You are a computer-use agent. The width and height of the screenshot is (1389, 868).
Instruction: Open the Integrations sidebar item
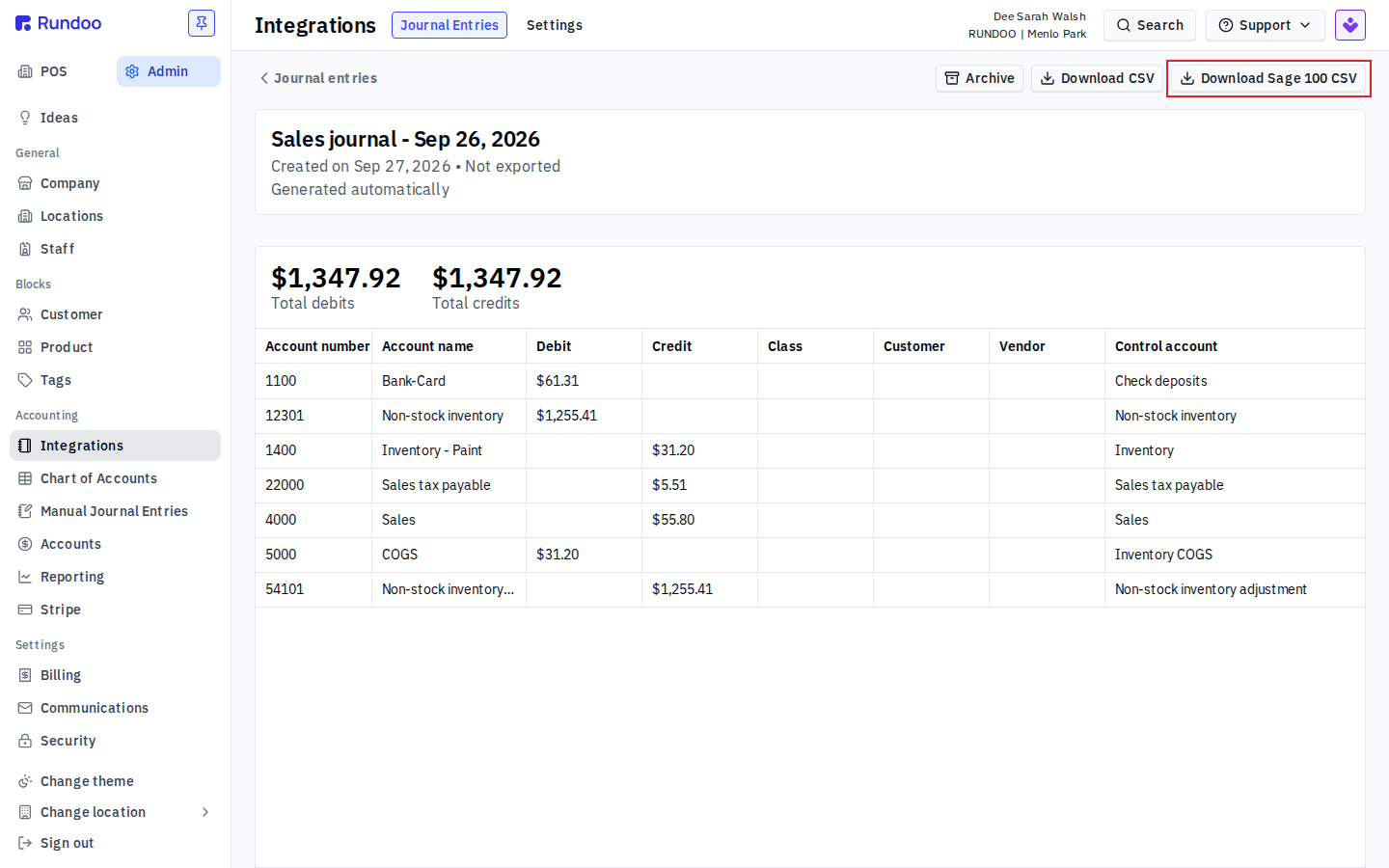pyautogui.click(x=115, y=446)
